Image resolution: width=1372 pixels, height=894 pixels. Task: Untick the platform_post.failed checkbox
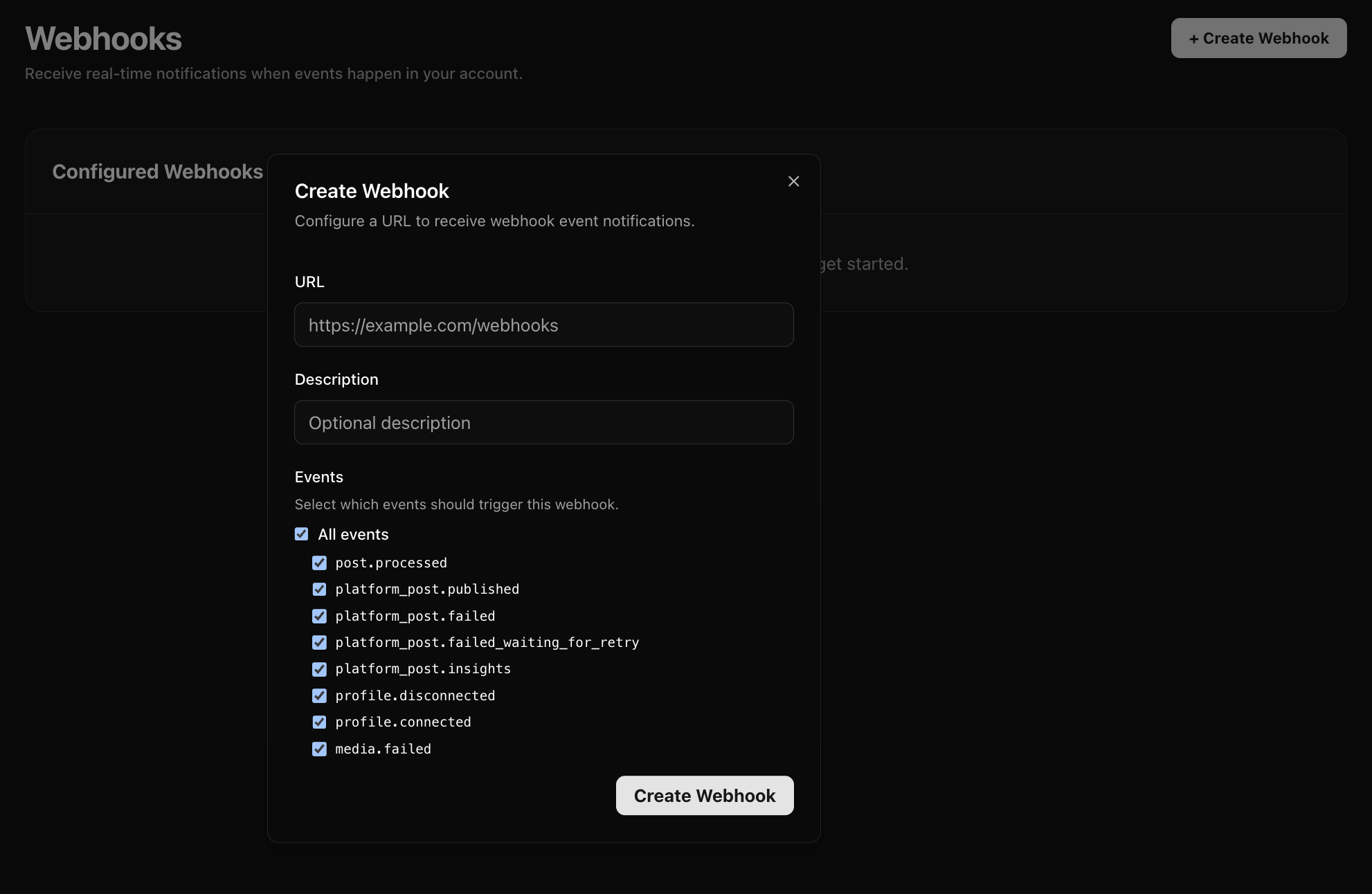[319, 617]
